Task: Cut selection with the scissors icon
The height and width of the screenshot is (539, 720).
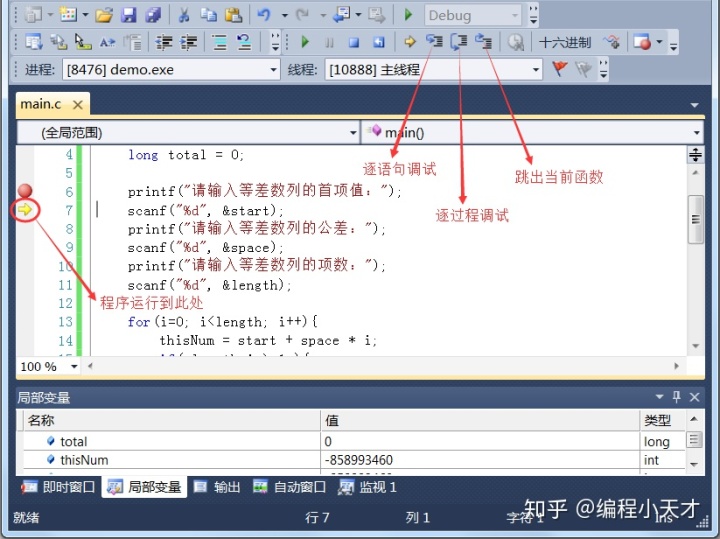Action: 184,15
